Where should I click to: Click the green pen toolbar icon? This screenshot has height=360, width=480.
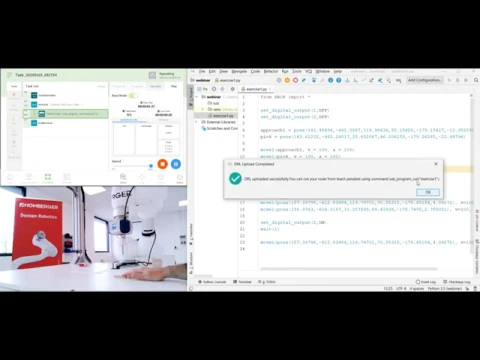304,80
